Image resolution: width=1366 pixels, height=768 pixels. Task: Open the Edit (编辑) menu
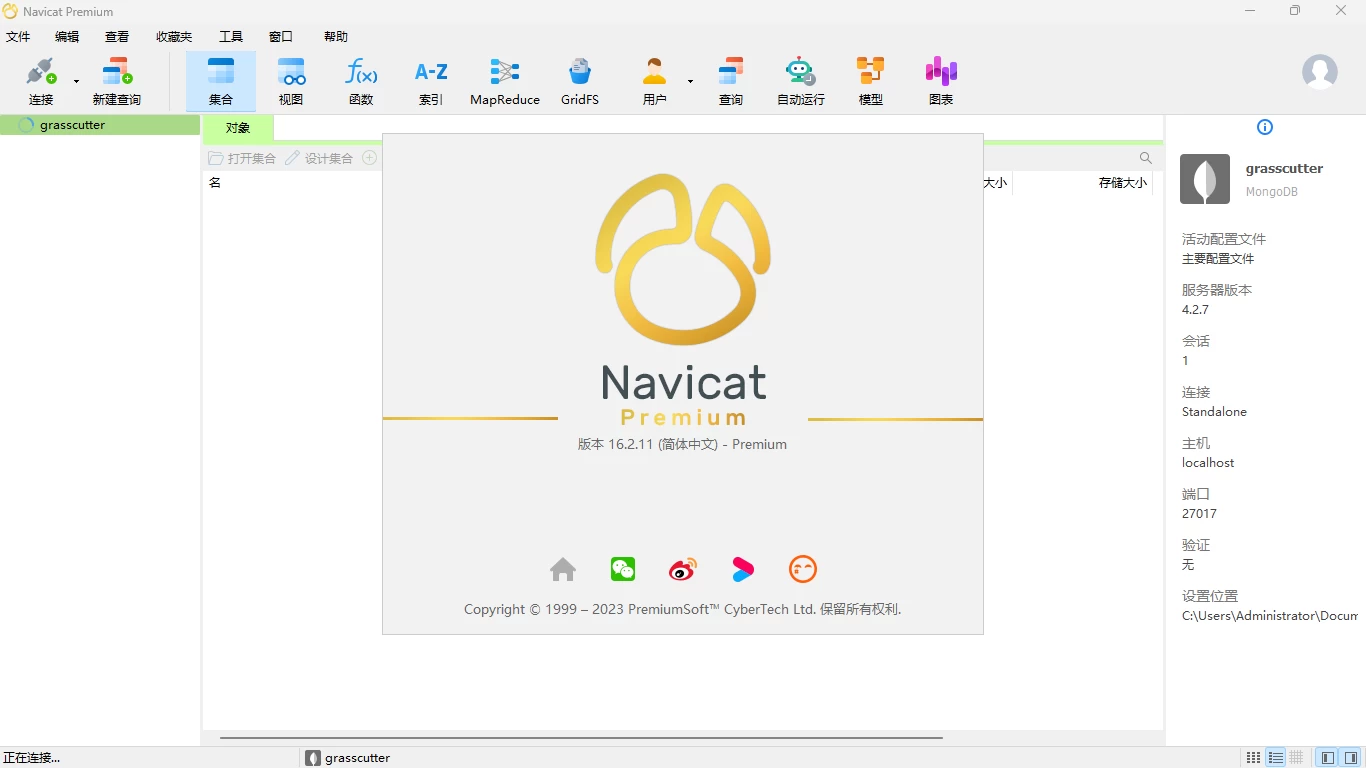[x=67, y=37]
